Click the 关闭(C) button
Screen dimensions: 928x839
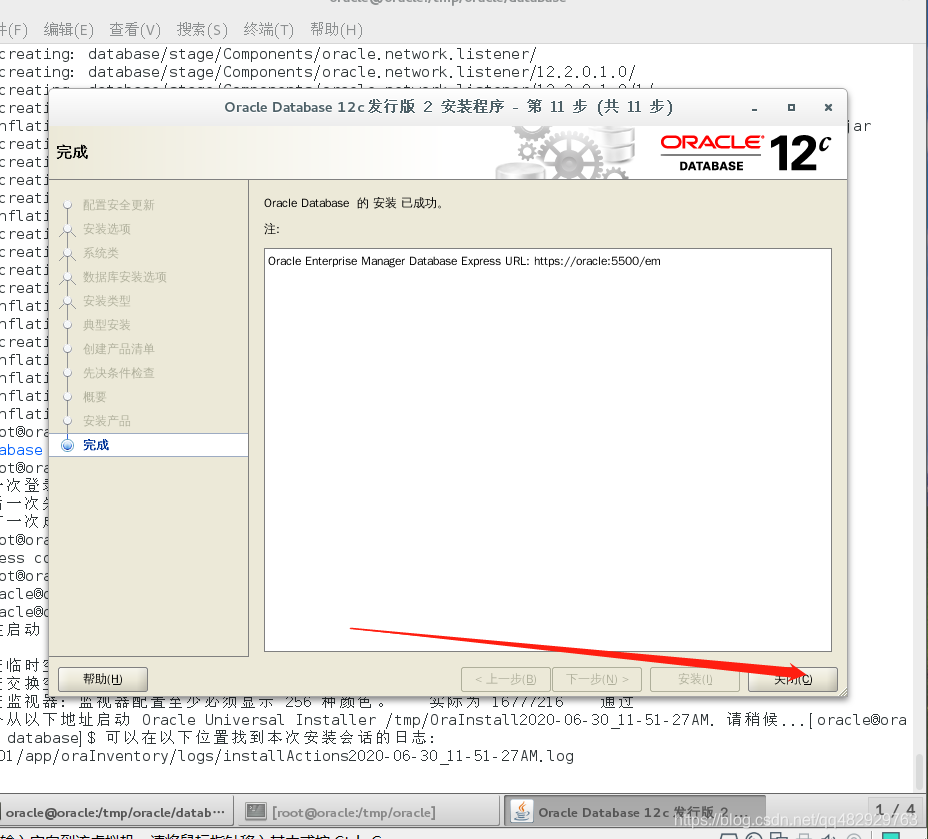(792, 679)
